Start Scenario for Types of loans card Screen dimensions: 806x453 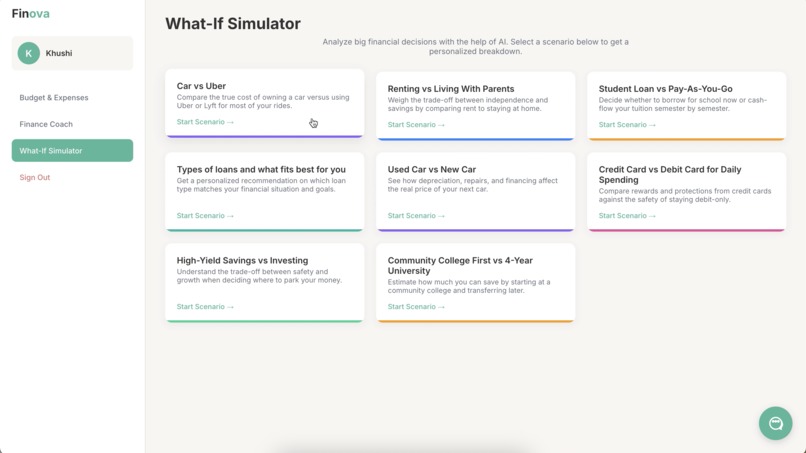point(205,215)
